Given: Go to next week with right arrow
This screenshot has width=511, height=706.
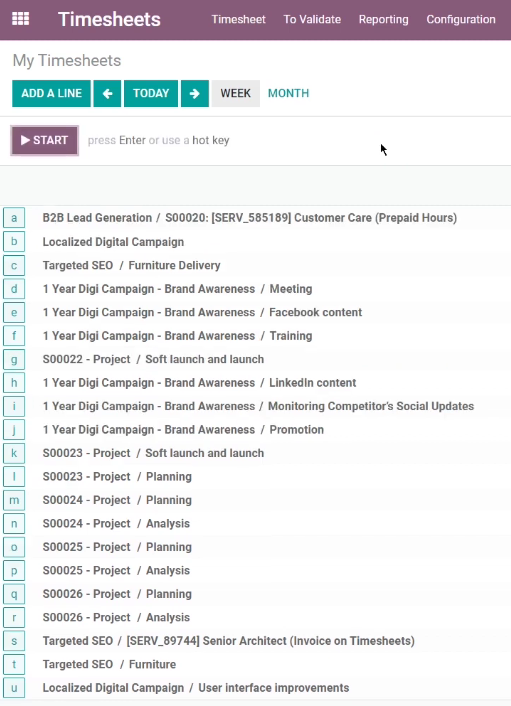Looking at the screenshot, I should click(195, 93).
